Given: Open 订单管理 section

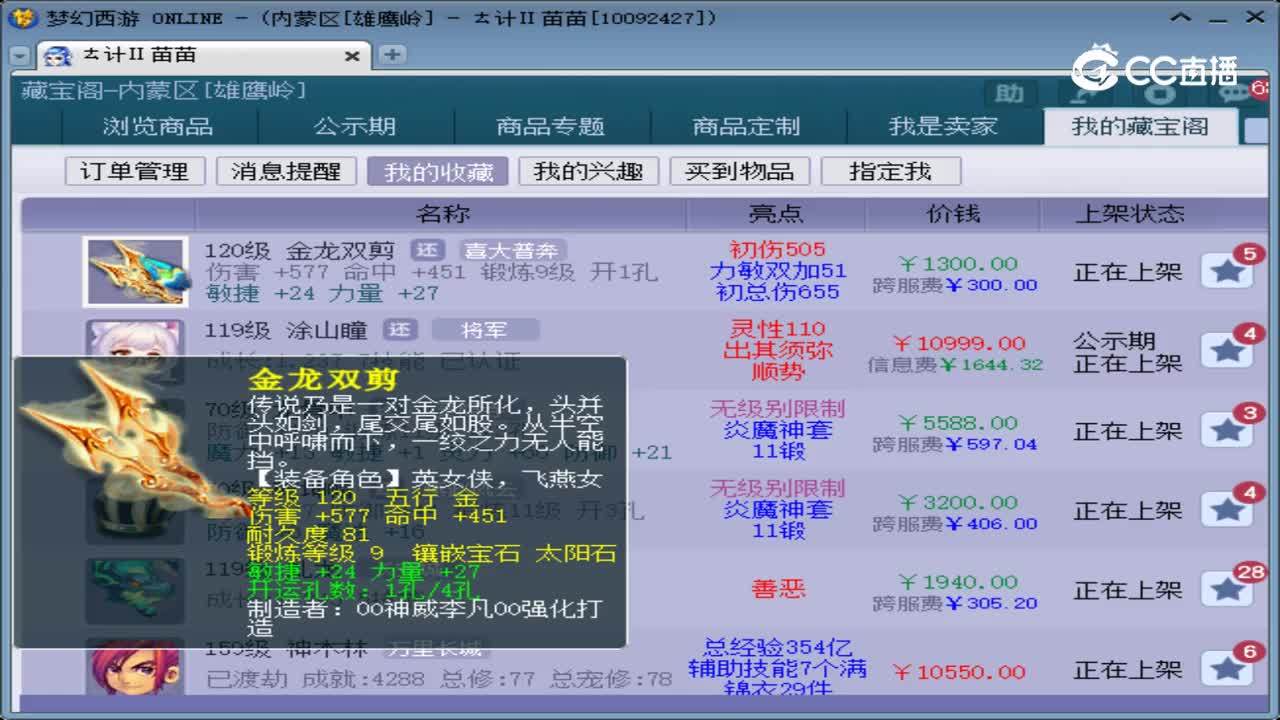Looking at the screenshot, I should pyautogui.click(x=134, y=171).
